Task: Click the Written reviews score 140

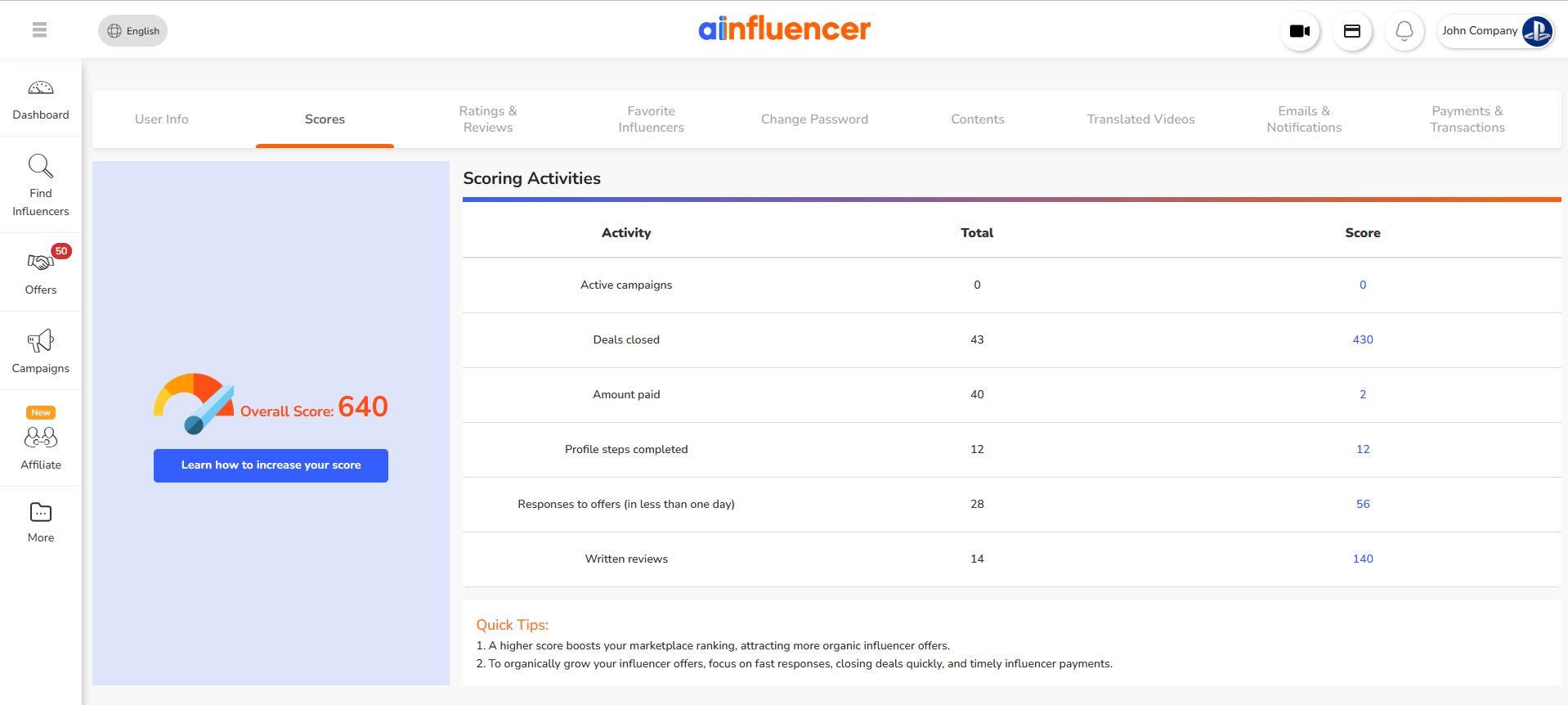Action: pyautogui.click(x=1363, y=559)
